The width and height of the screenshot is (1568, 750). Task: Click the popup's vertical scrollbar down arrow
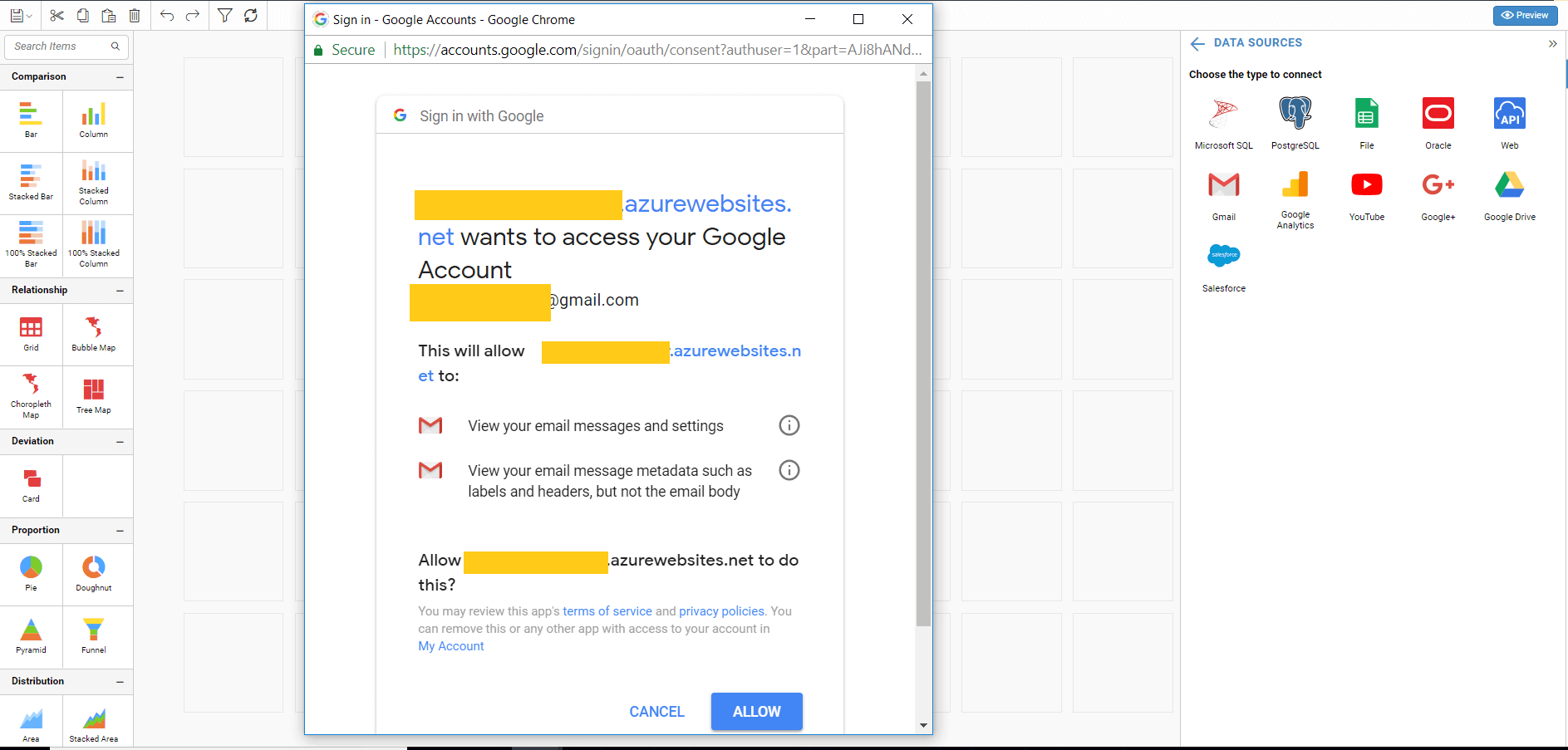[923, 725]
